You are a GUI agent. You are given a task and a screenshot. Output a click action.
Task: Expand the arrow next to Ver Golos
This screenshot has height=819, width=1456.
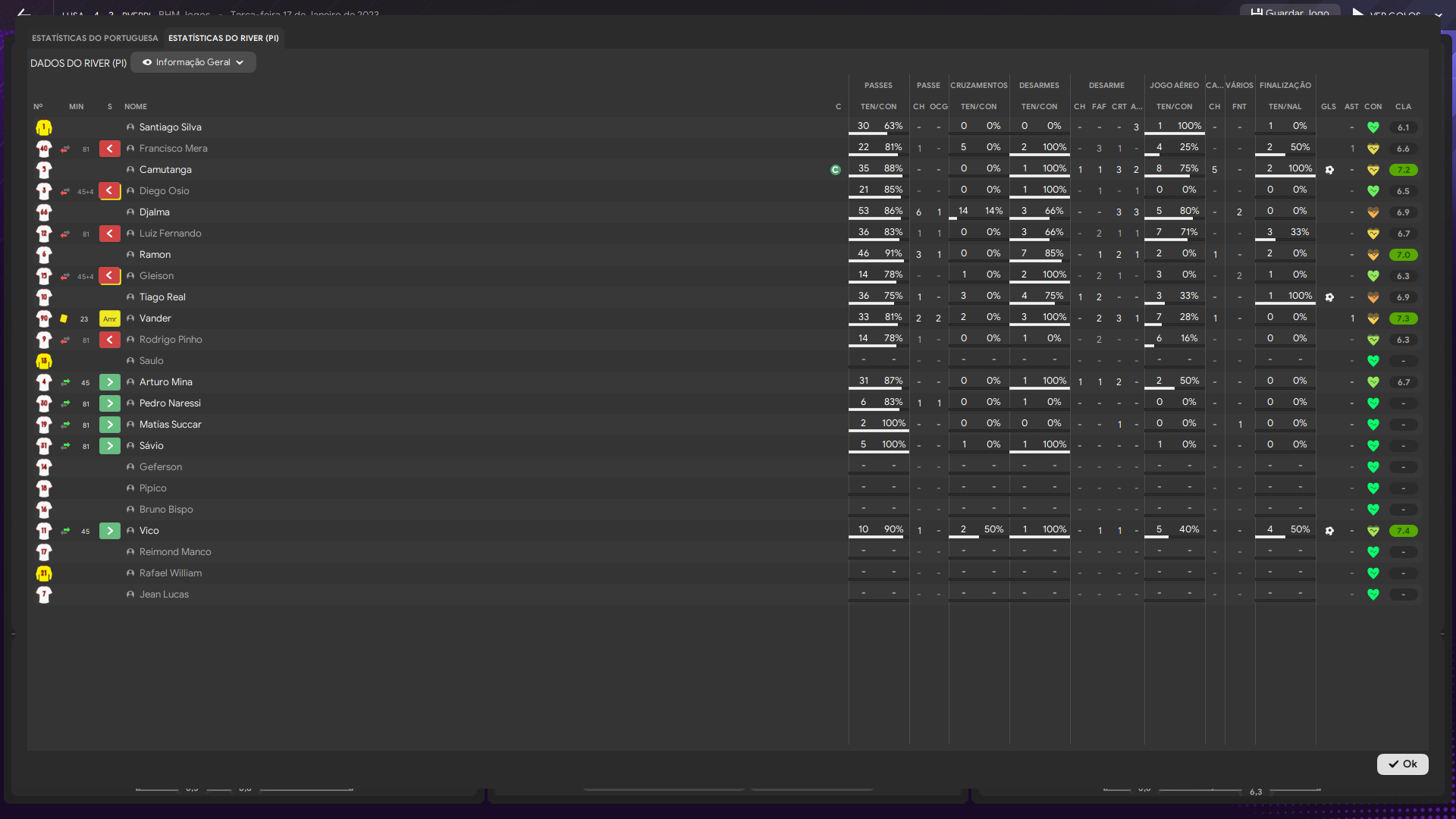[1438, 14]
